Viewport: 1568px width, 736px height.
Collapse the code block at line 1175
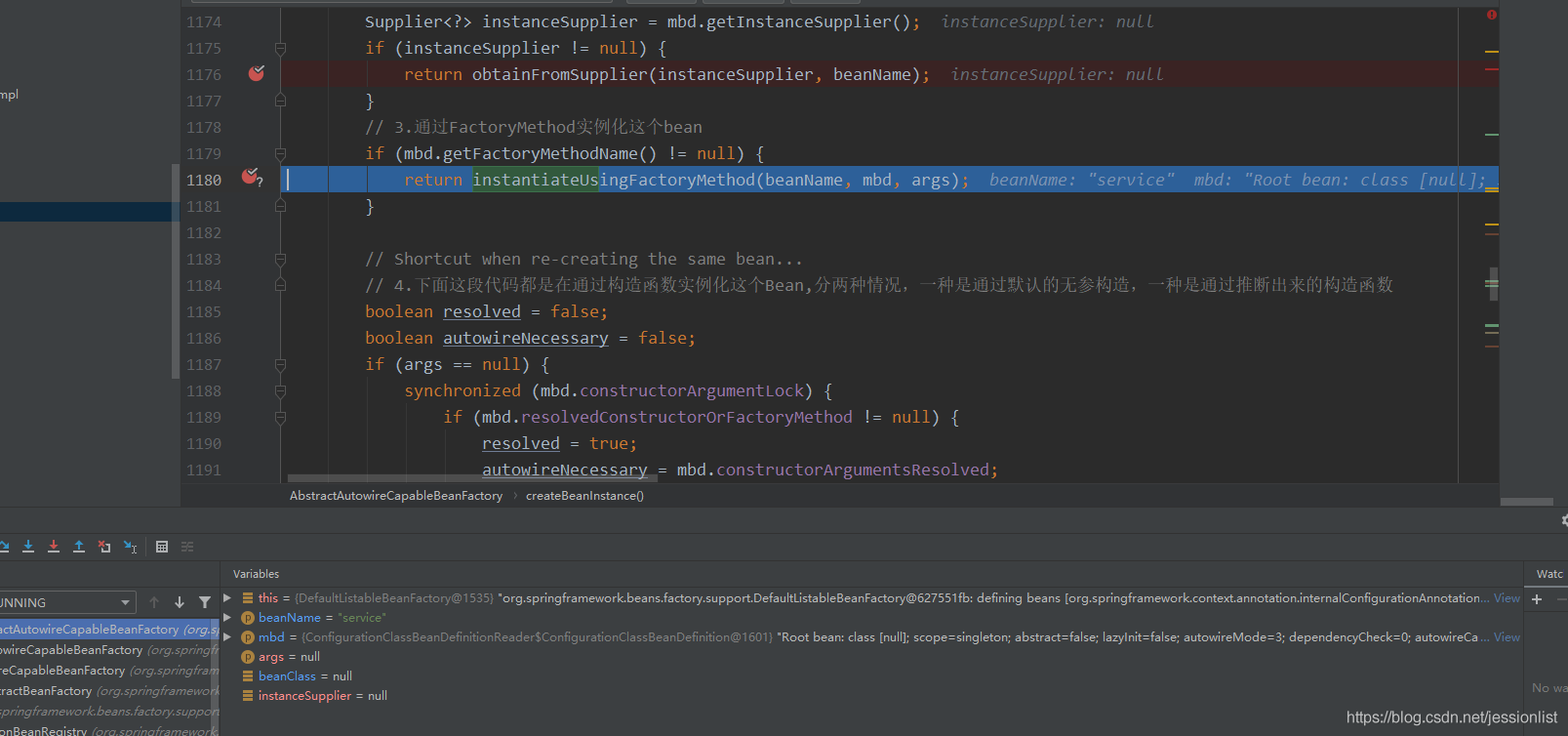tap(280, 48)
